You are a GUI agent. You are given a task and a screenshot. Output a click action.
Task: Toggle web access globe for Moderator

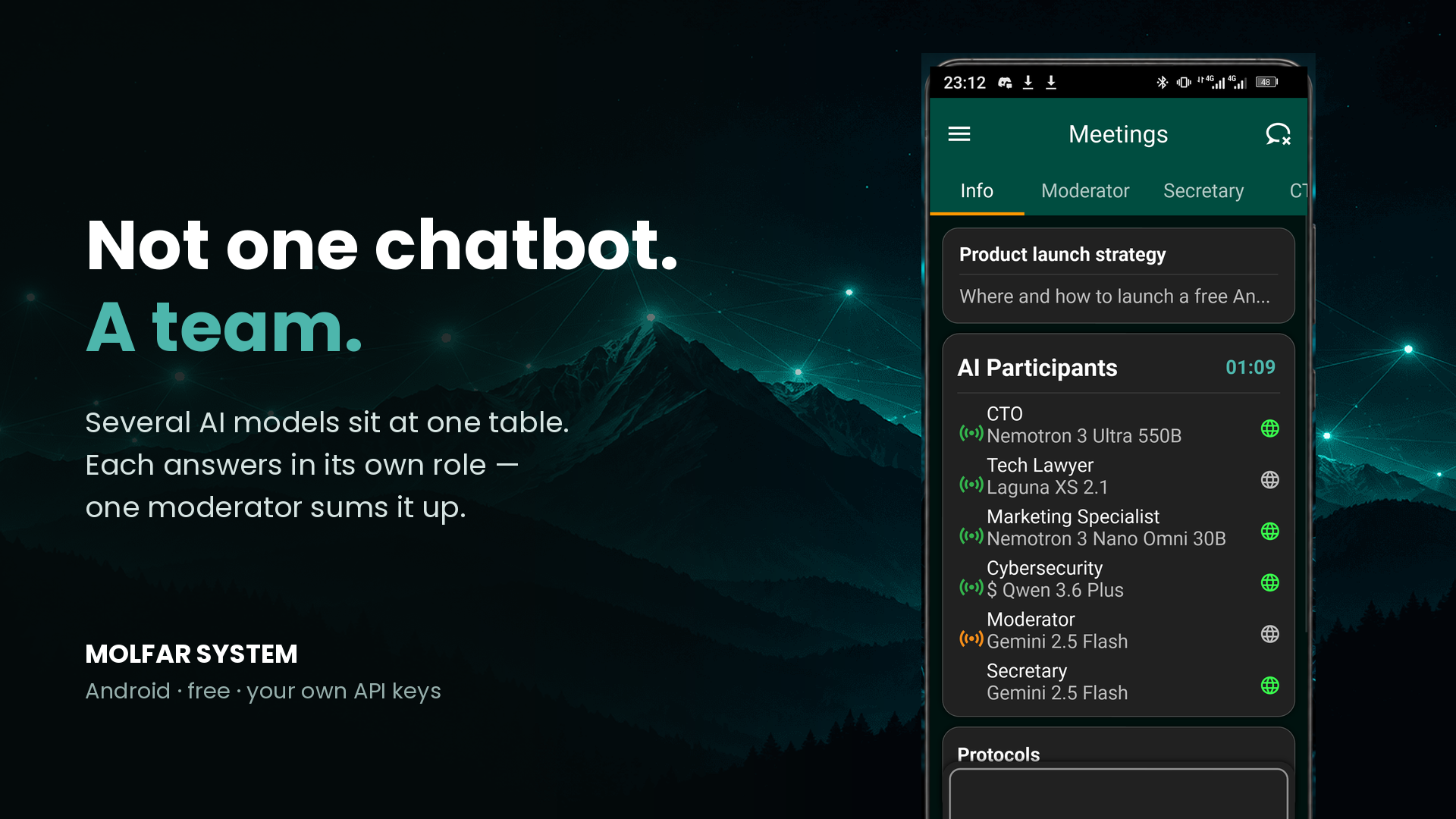[x=1270, y=634]
